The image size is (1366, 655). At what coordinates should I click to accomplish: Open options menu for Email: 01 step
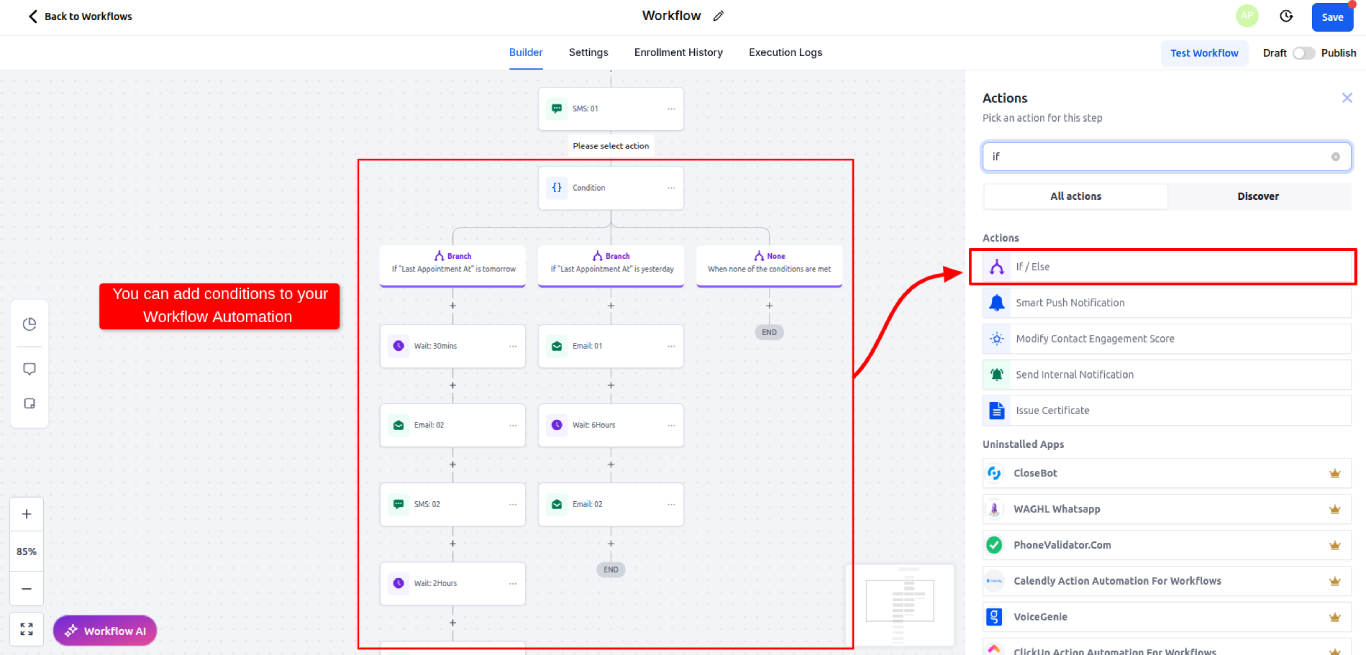point(671,346)
